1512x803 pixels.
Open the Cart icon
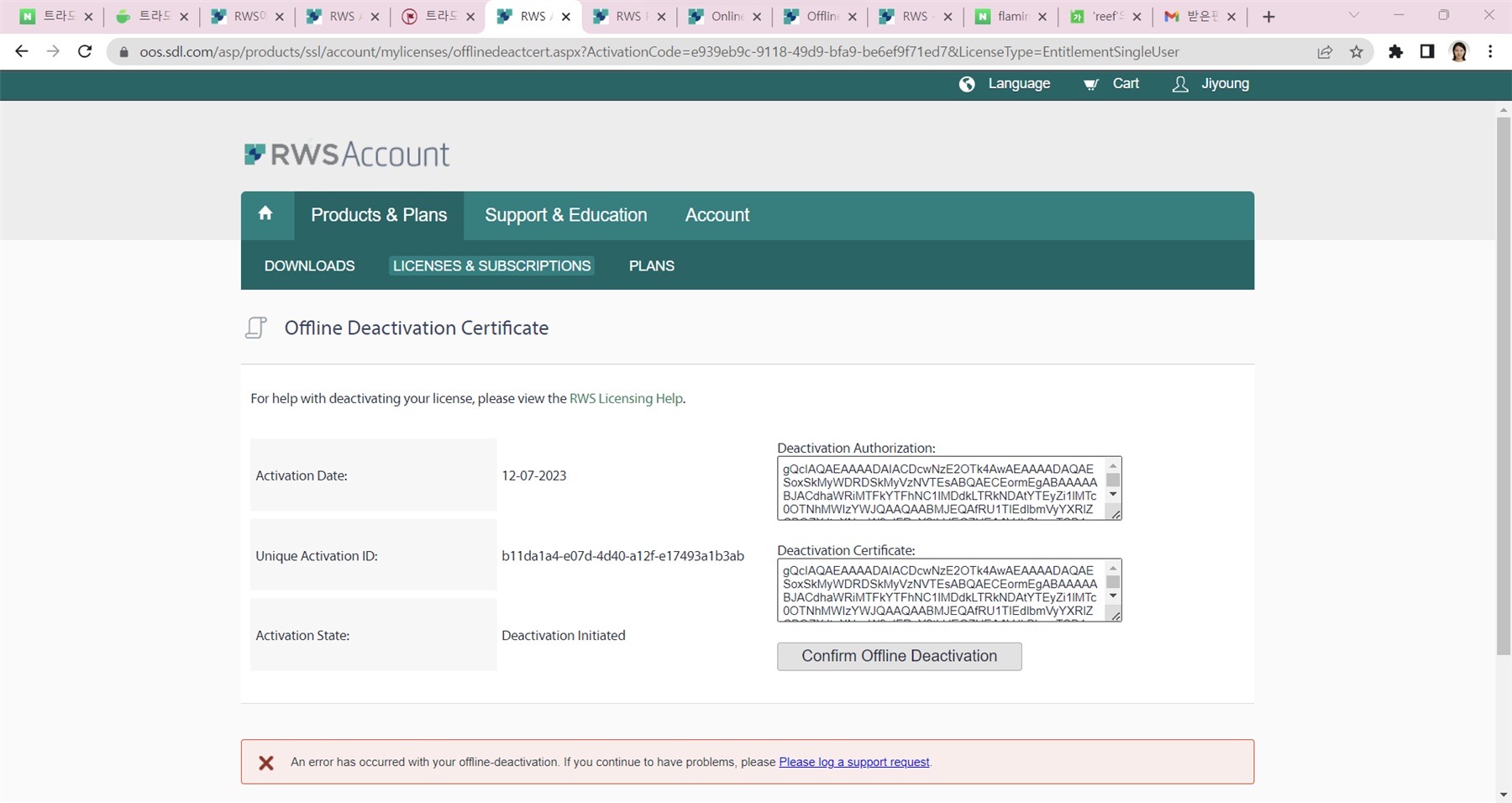pos(1089,84)
